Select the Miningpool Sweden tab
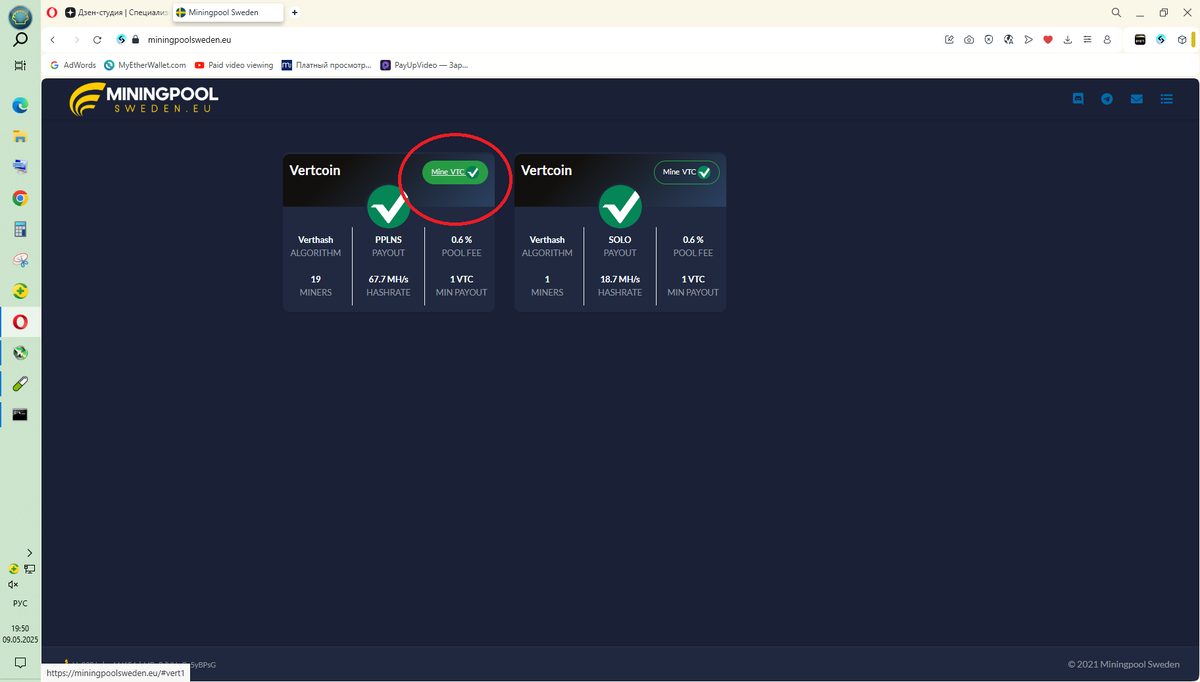Screen dimensions: 1200x682 pos(226,12)
